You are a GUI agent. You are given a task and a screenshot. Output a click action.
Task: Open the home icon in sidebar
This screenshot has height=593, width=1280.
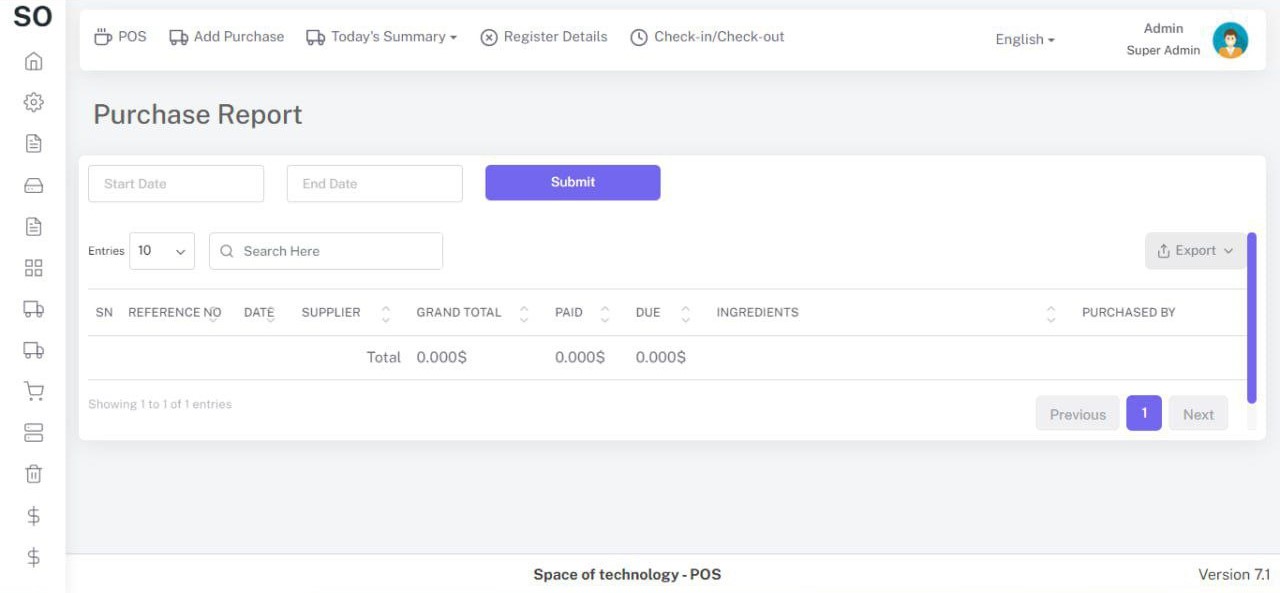pyautogui.click(x=33, y=61)
